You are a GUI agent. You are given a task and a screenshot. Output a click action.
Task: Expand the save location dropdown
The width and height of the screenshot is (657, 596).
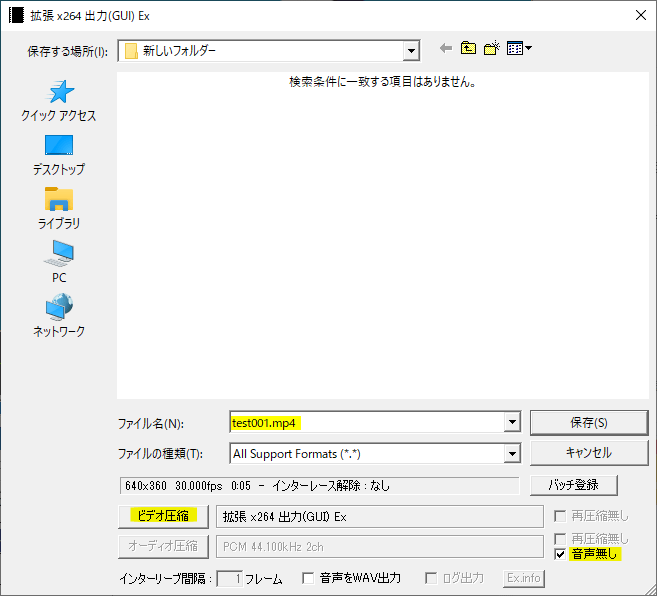click(411, 50)
